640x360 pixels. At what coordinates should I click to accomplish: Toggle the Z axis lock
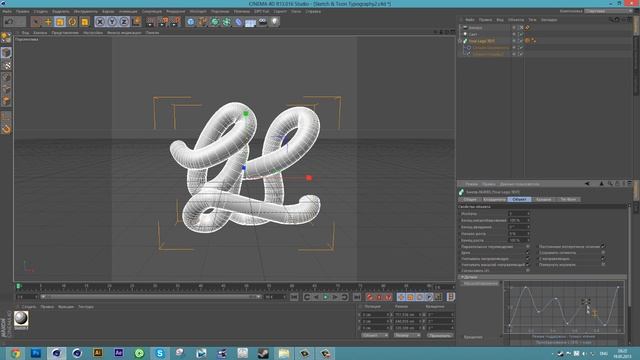[124, 21]
